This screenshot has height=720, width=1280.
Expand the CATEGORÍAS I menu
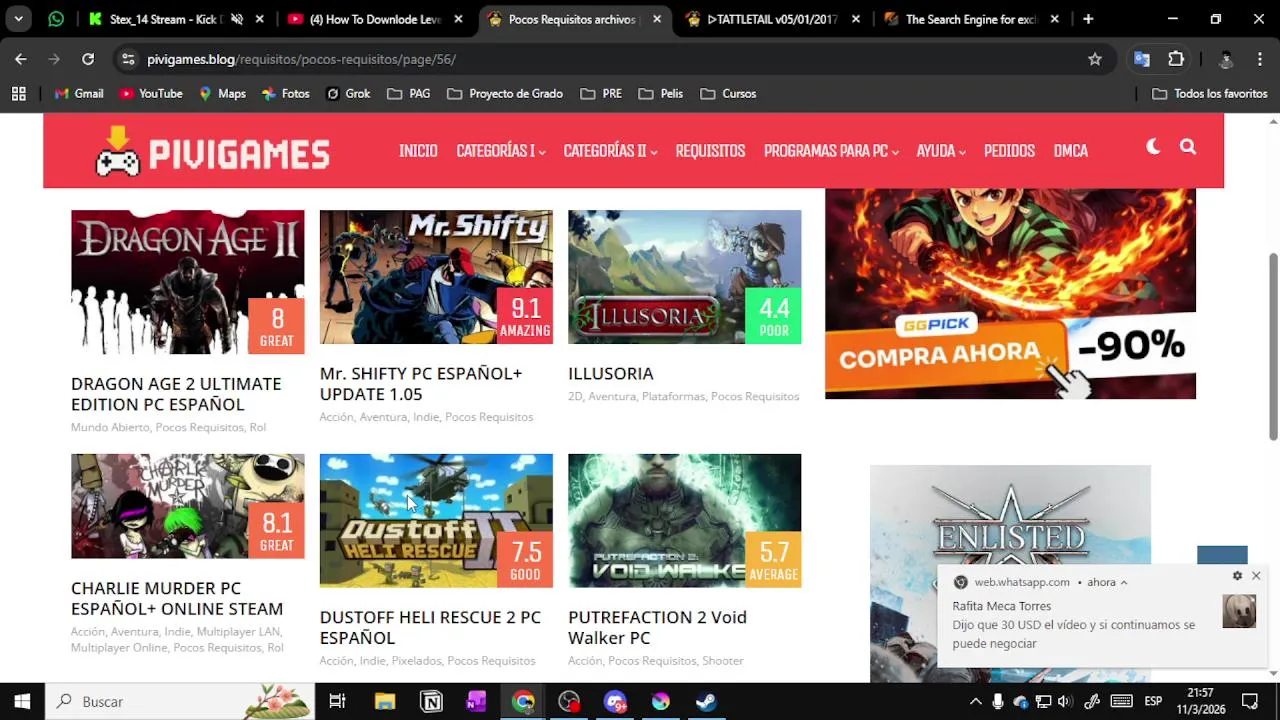tap(500, 151)
